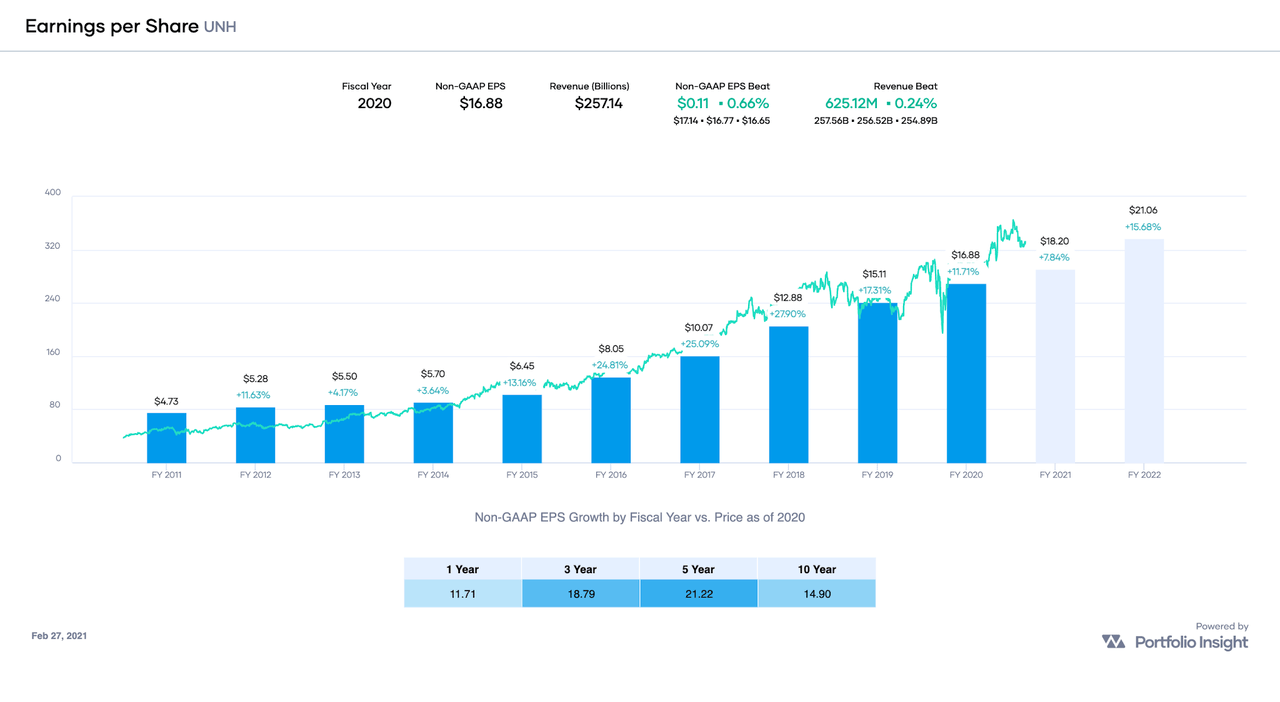This screenshot has height=702, width=1280.
Task: Click the 21.22 growth table cell
Action: (699, 594)
